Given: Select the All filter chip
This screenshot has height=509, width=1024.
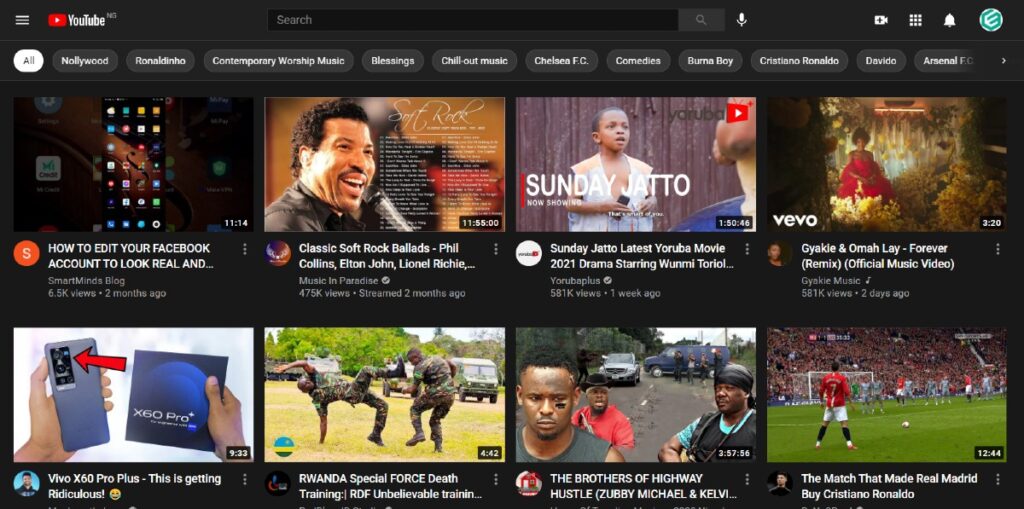Looking at the screenshot, I should pyautogui.click(x=29, y=61).
